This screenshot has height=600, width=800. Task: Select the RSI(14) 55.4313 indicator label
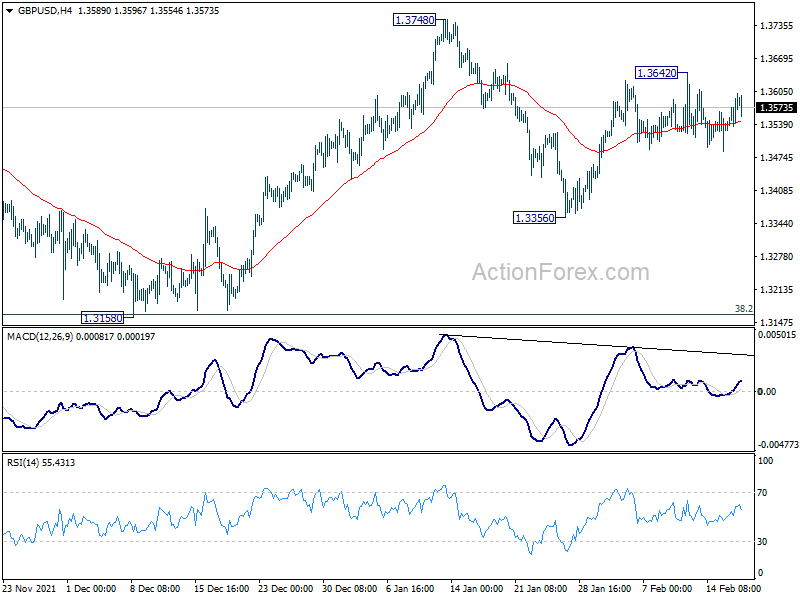click(x=41, y=463)
